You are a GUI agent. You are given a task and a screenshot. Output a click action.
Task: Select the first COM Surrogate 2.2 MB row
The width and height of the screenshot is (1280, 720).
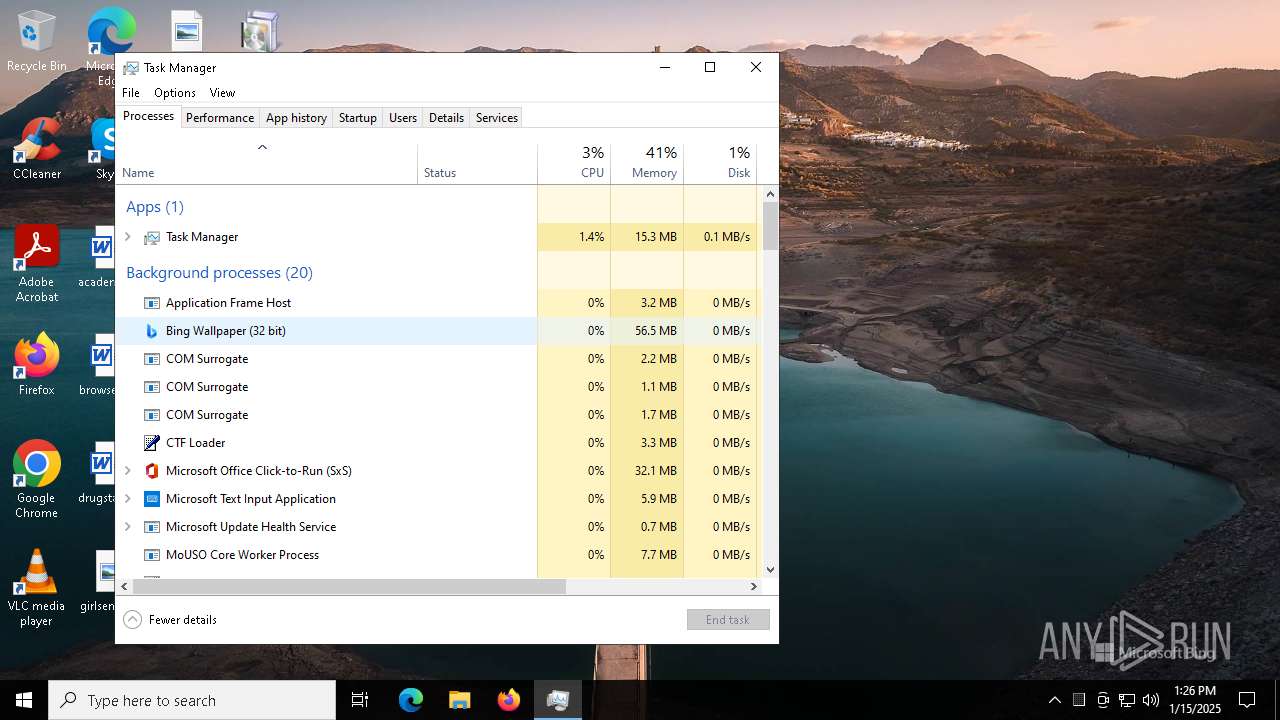[x=437, y=359]
